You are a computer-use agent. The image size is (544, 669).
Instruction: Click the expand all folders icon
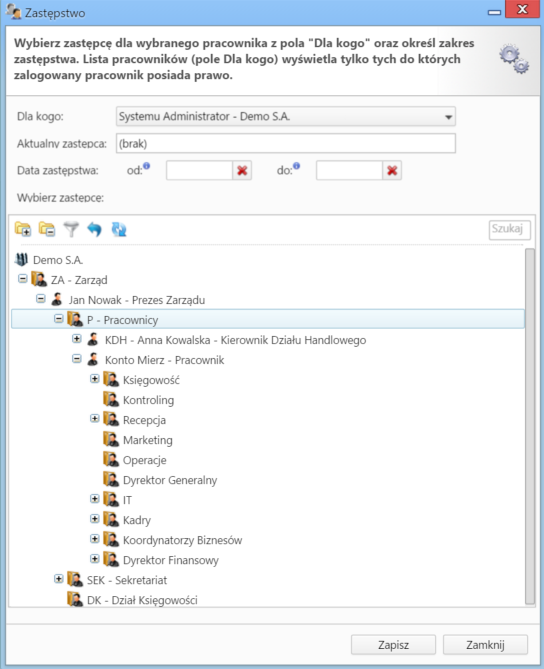23,230
